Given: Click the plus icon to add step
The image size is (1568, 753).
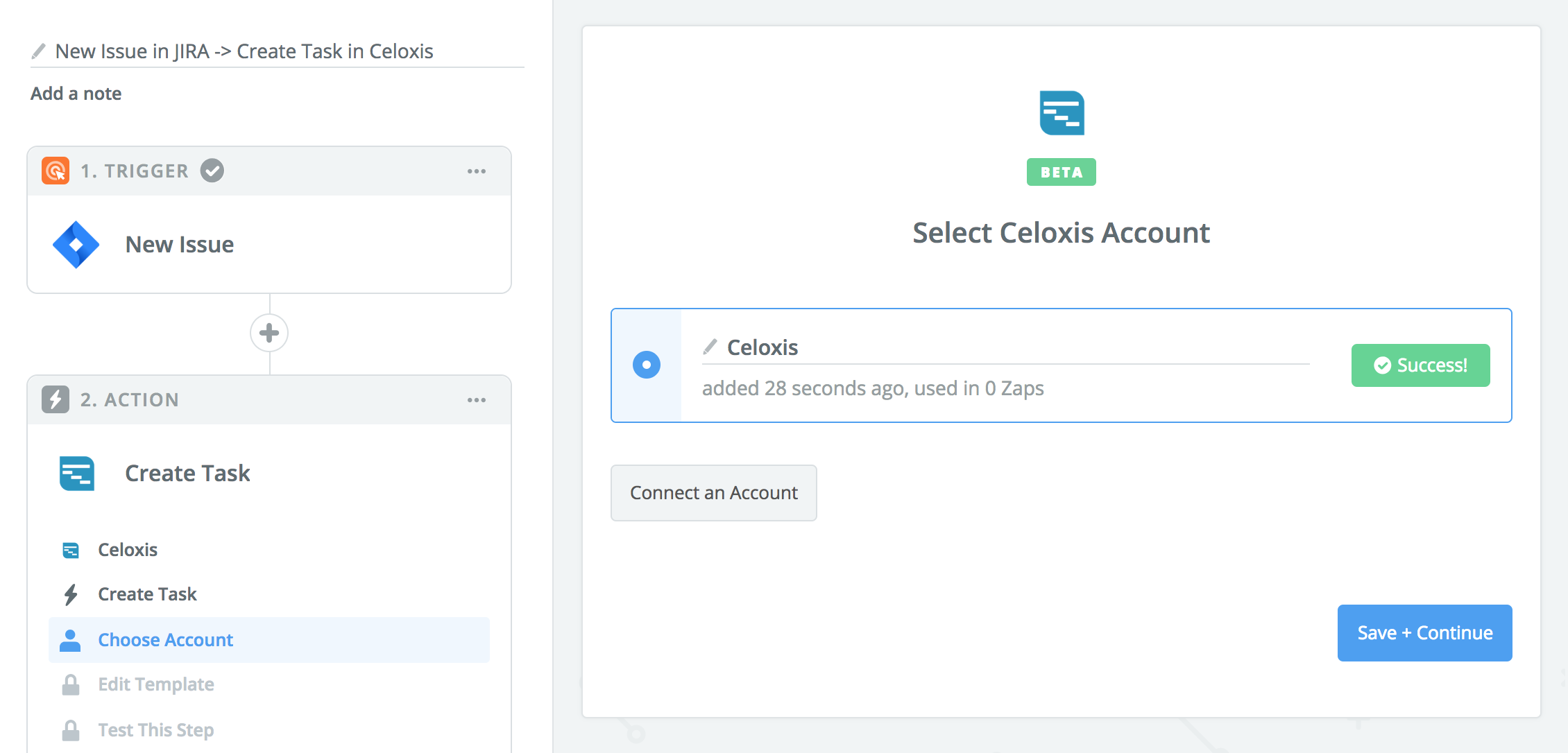Looking at the screenshot, I should pyautogui.click(x=269, y=334).
